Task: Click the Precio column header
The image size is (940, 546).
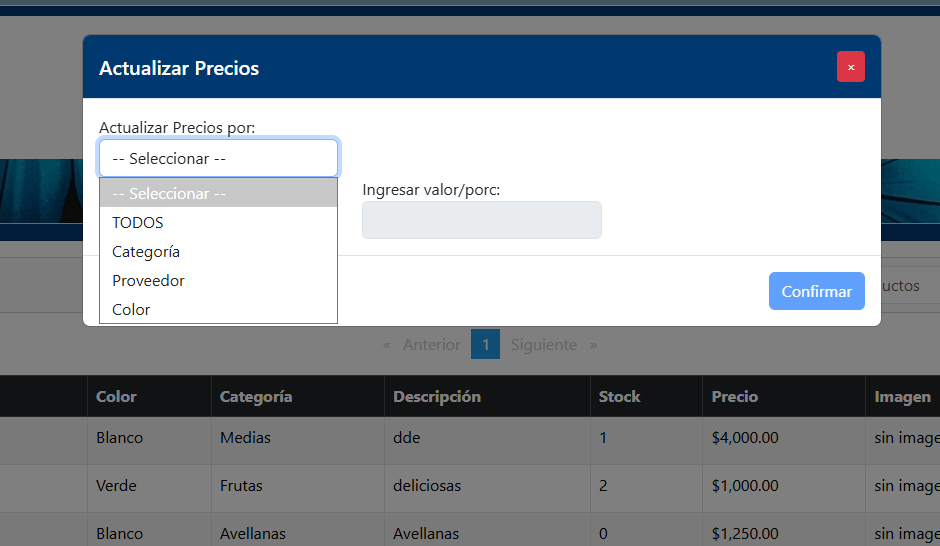Action: point(735,397)
